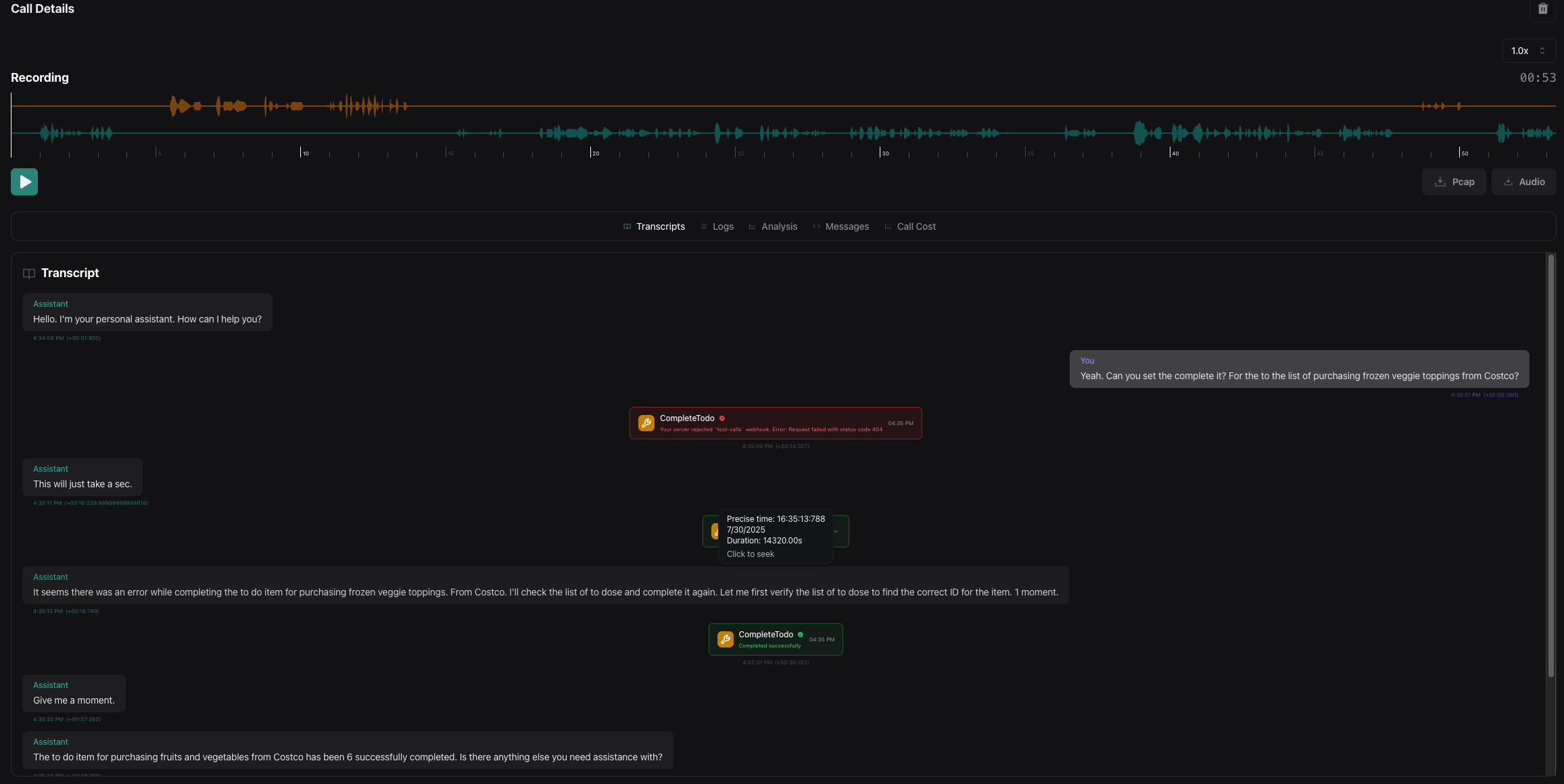Click the download icon inside the Pcap button
Screen dimensions: 1564x784
tap(1439, 182)
